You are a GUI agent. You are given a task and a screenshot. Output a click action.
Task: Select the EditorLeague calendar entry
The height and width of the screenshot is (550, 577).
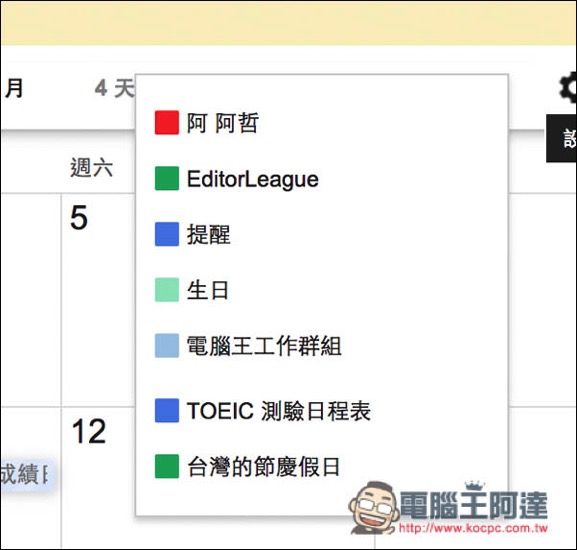(x=252, y=179)
